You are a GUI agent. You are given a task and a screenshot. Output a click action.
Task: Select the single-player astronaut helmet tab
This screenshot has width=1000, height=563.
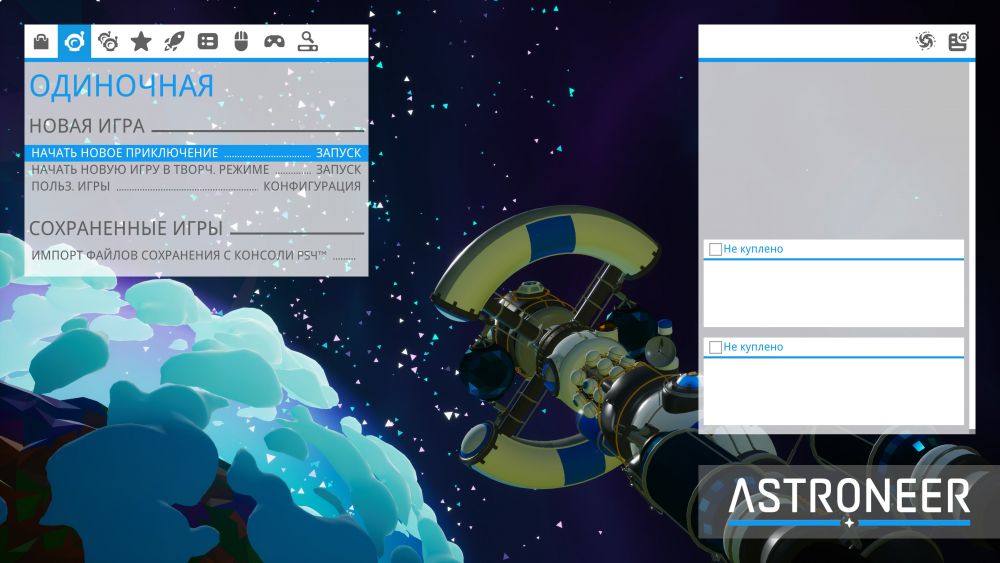coord(75,41)
